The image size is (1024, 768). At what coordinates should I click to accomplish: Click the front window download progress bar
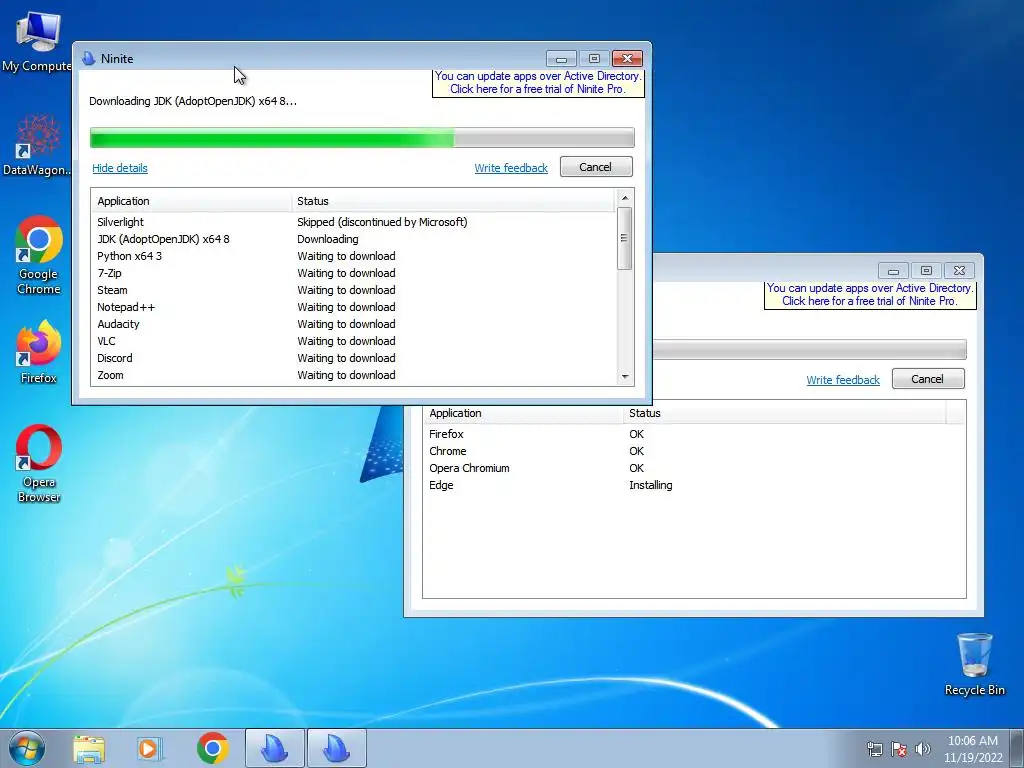point(362,138)
